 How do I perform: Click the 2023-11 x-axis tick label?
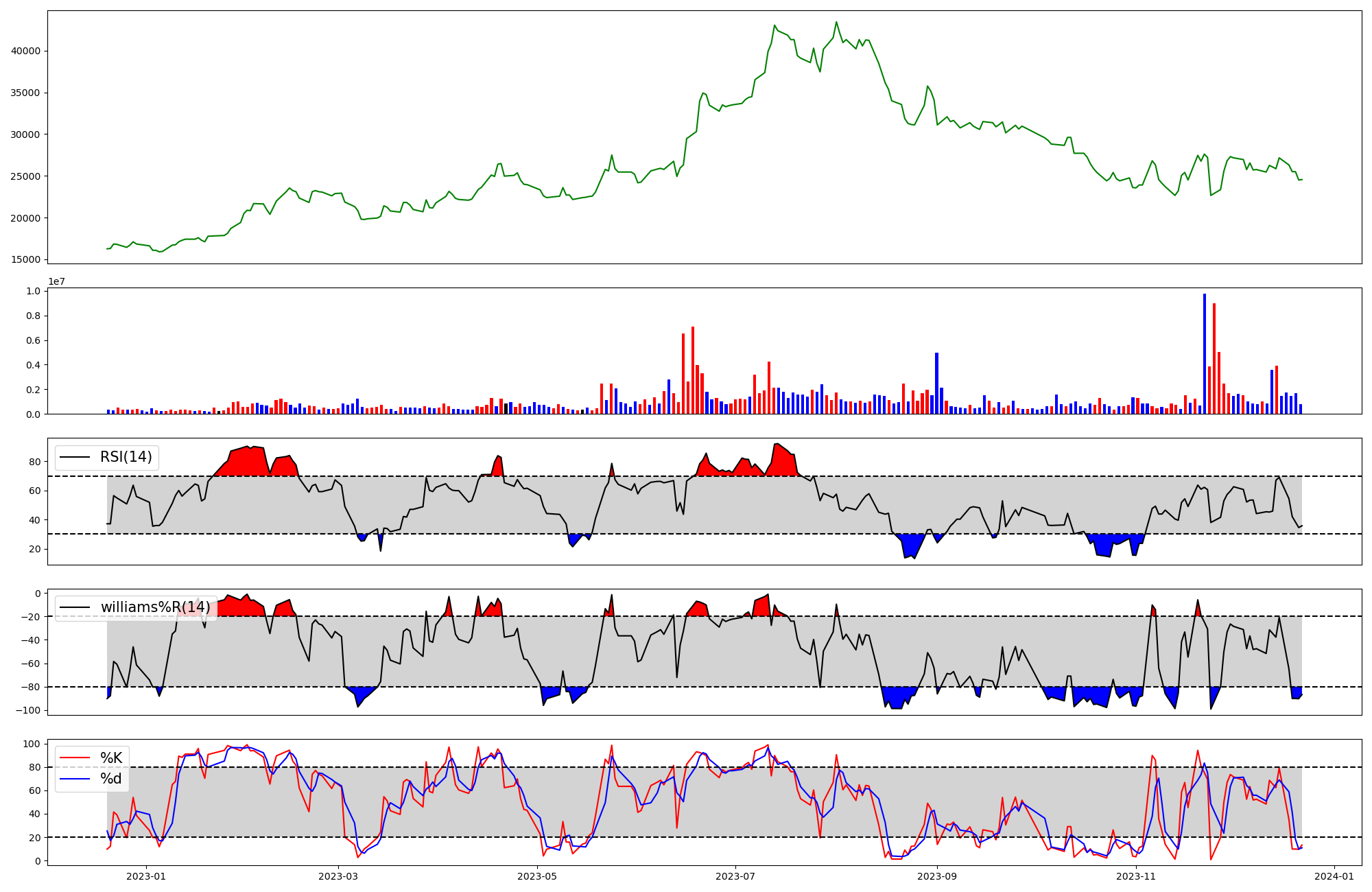1136,876
